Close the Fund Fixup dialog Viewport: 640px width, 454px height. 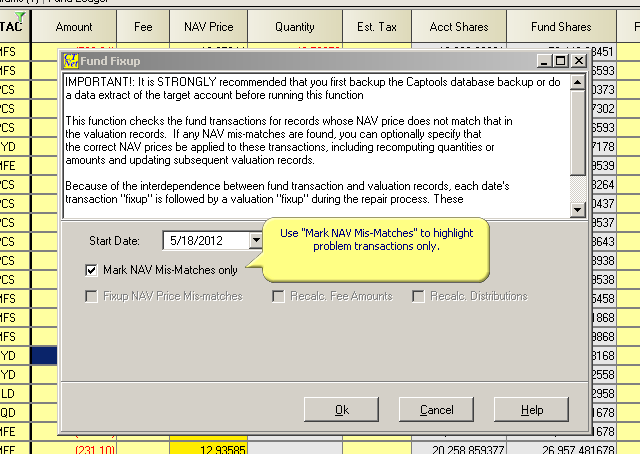coord(579,62)
